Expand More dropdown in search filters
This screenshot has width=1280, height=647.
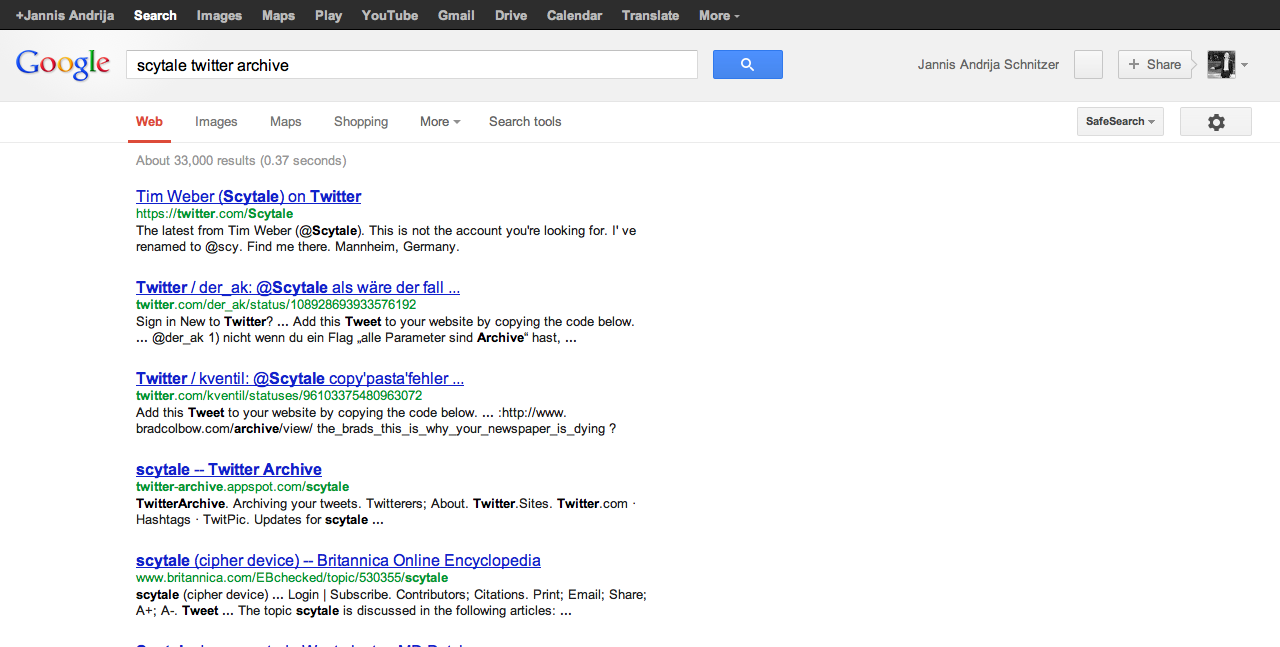[x=440, y=122]
